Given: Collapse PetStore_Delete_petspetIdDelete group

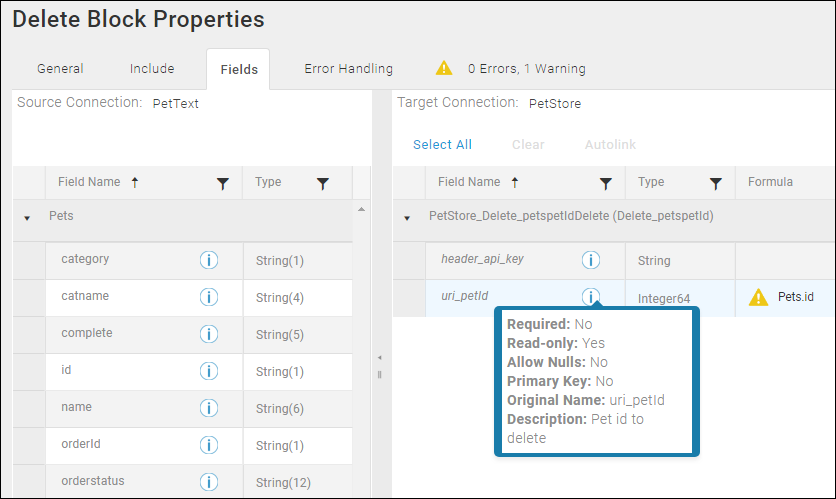Looking at the screenshot, I should point(407,218).
